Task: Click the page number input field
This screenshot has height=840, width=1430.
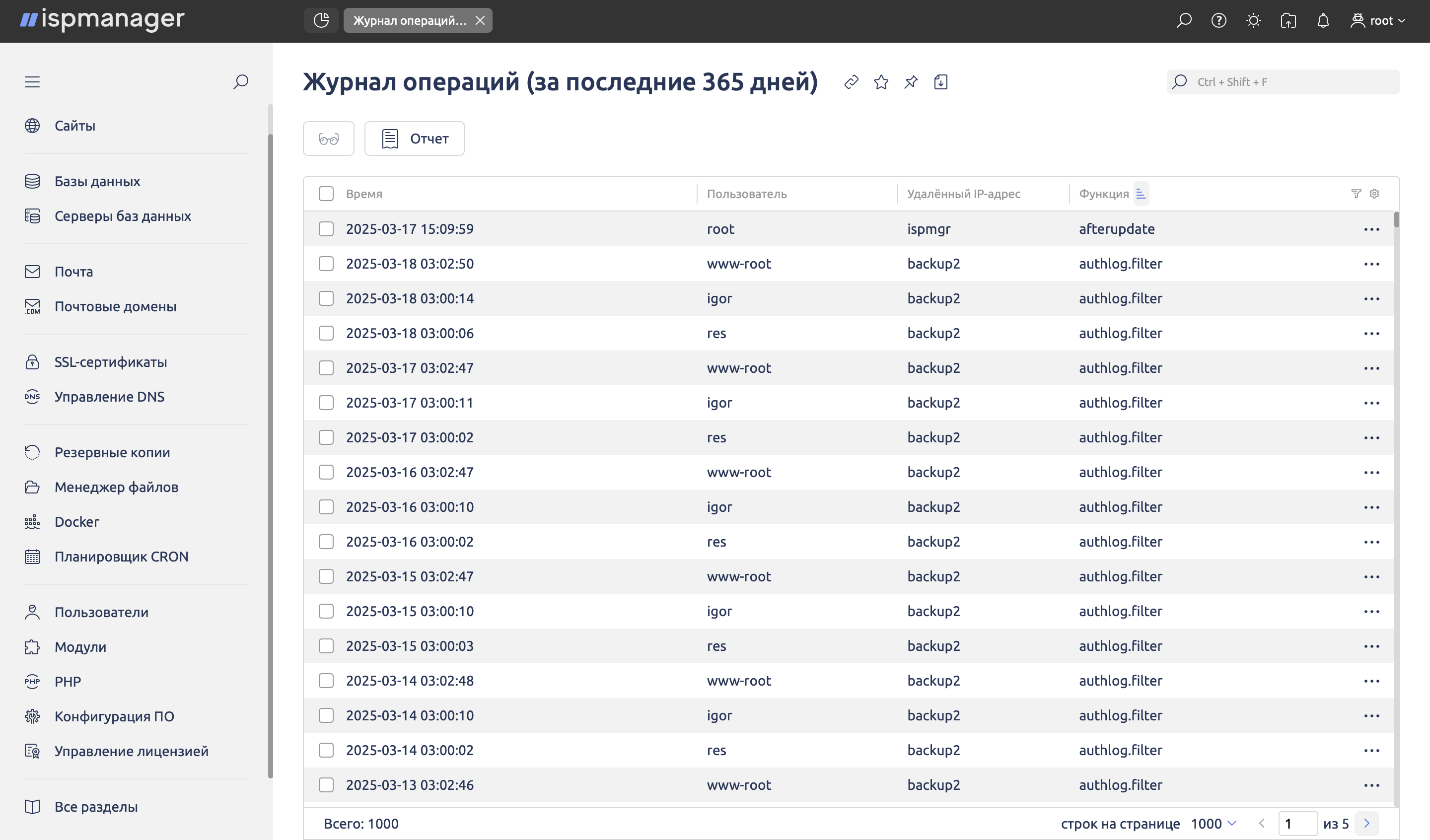Action: point(1297,823)
